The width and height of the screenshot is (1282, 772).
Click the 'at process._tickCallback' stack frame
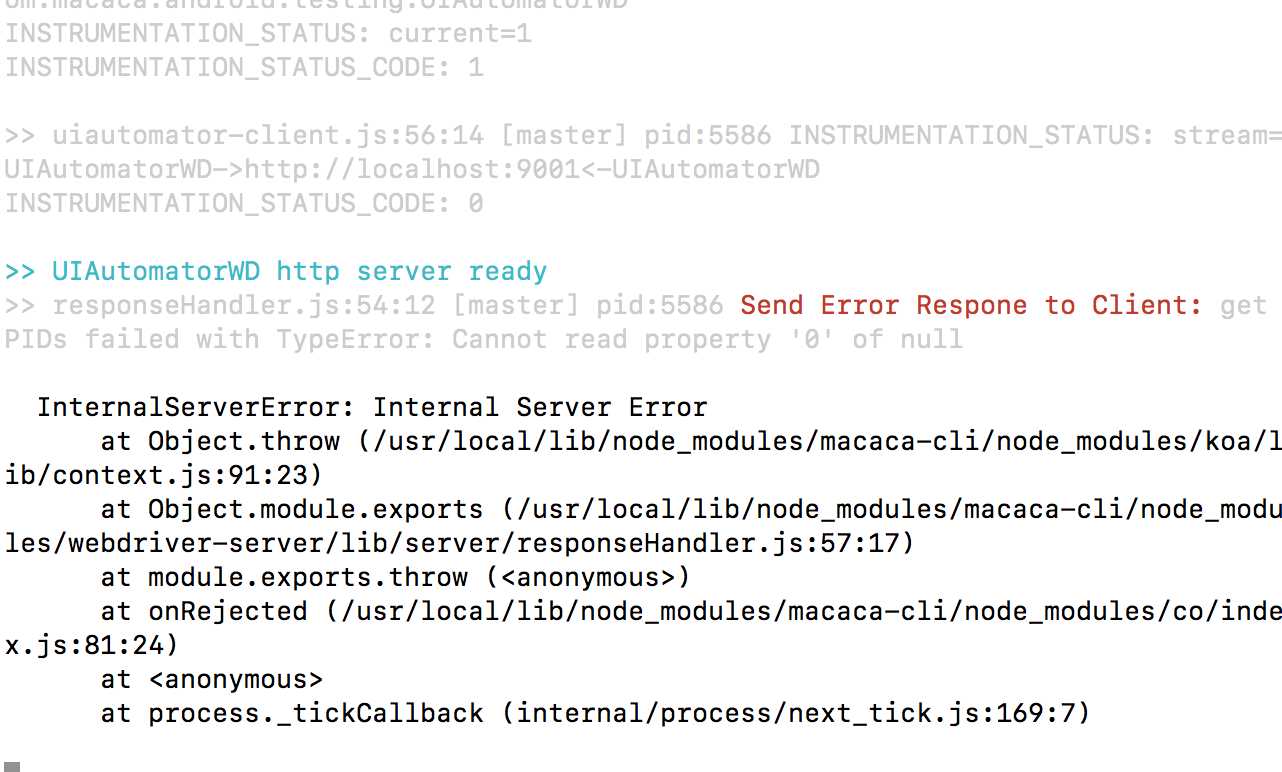(292, 713)
